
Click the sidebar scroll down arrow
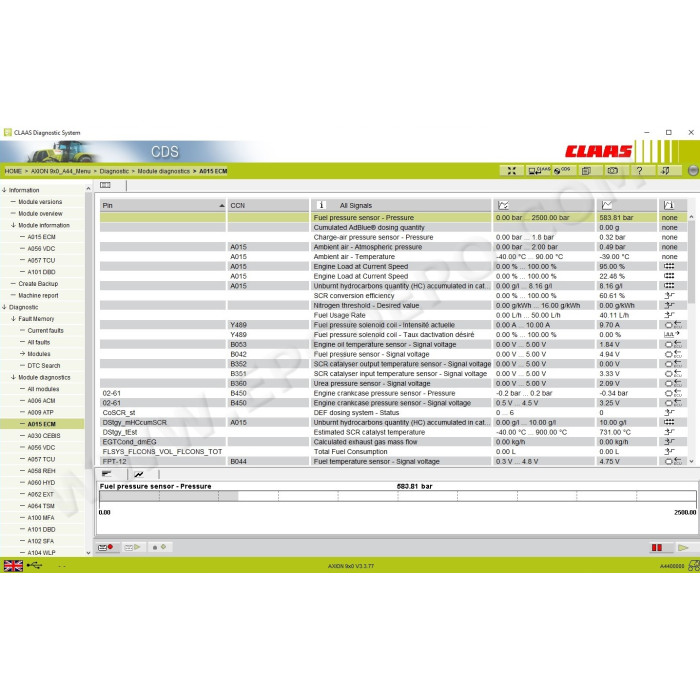point(88,553)
